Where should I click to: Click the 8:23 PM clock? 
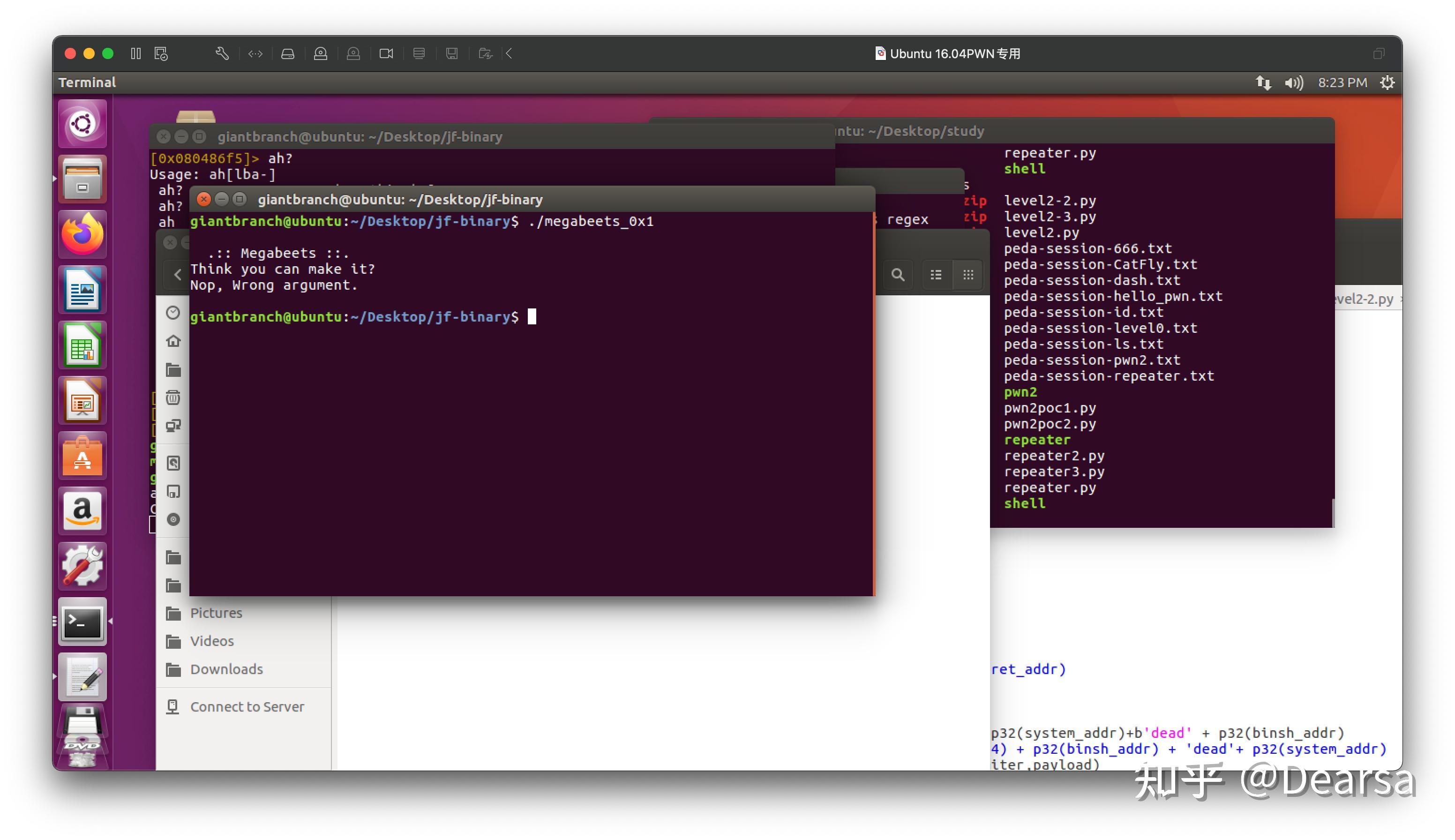point(1342,82)
